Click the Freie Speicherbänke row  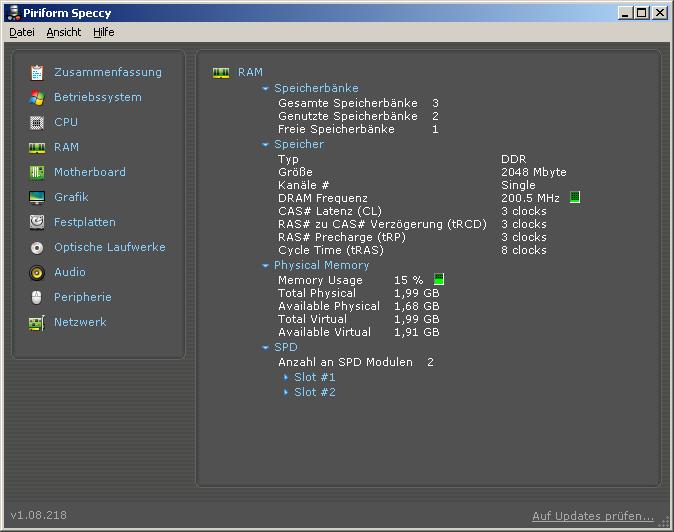point(358,129)
